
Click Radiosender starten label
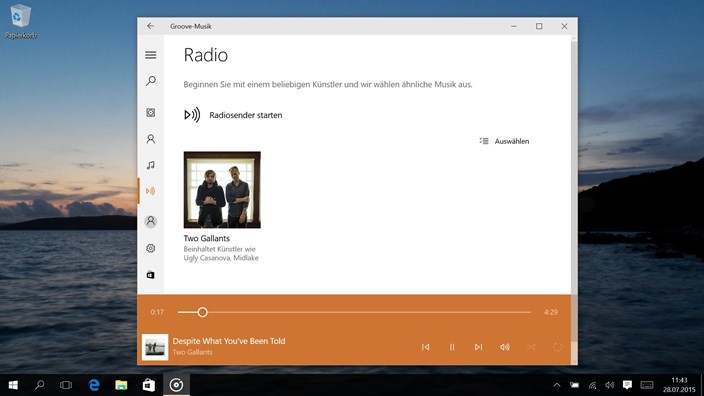point(246,115)
